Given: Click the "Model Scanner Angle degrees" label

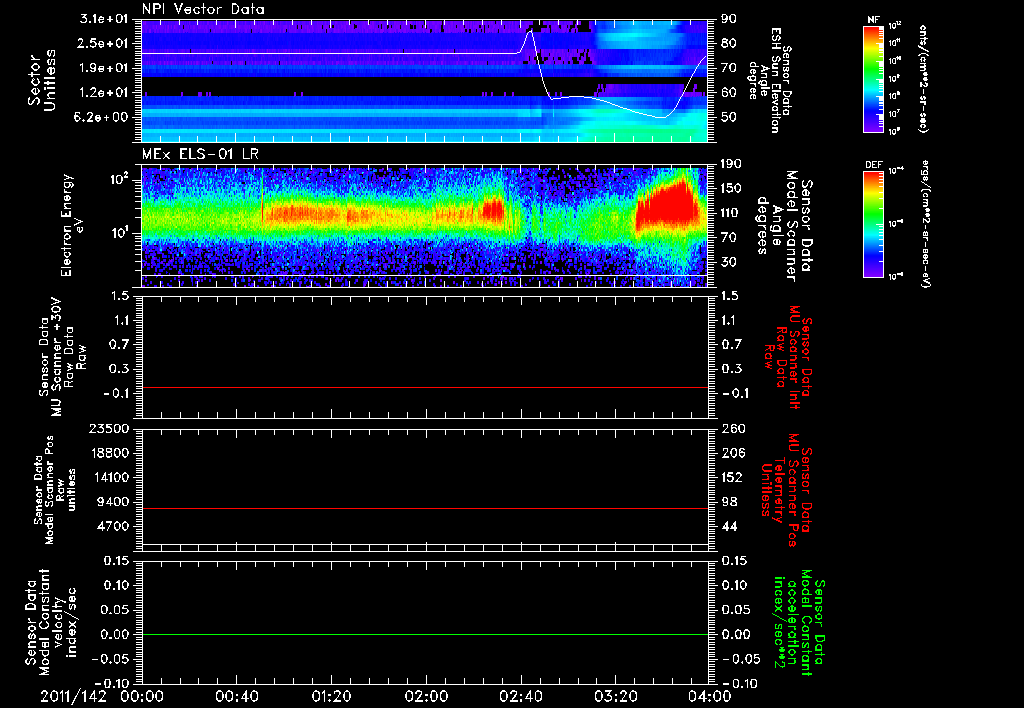Looking at the screenshot, I should (x=784, y=226).
